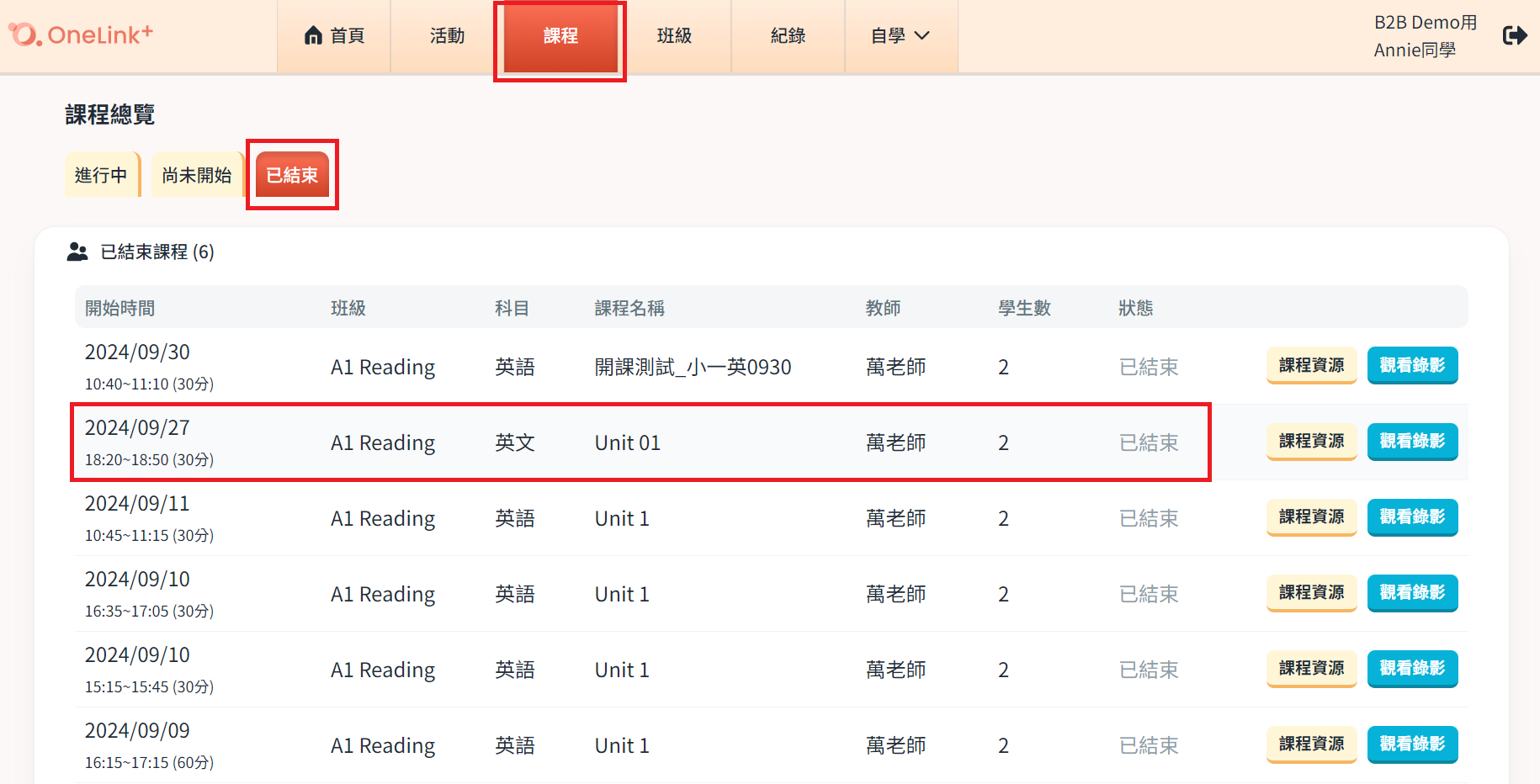Click 觀看錄影 for 2024/09/09 course

(1413, 744)
